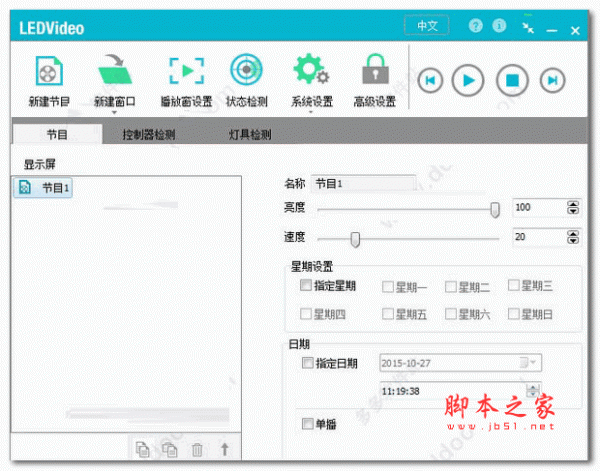Viewport: 600px width, 471px height.
Task: Enable the 指定日期 checkbox
Action: [308, 362]
